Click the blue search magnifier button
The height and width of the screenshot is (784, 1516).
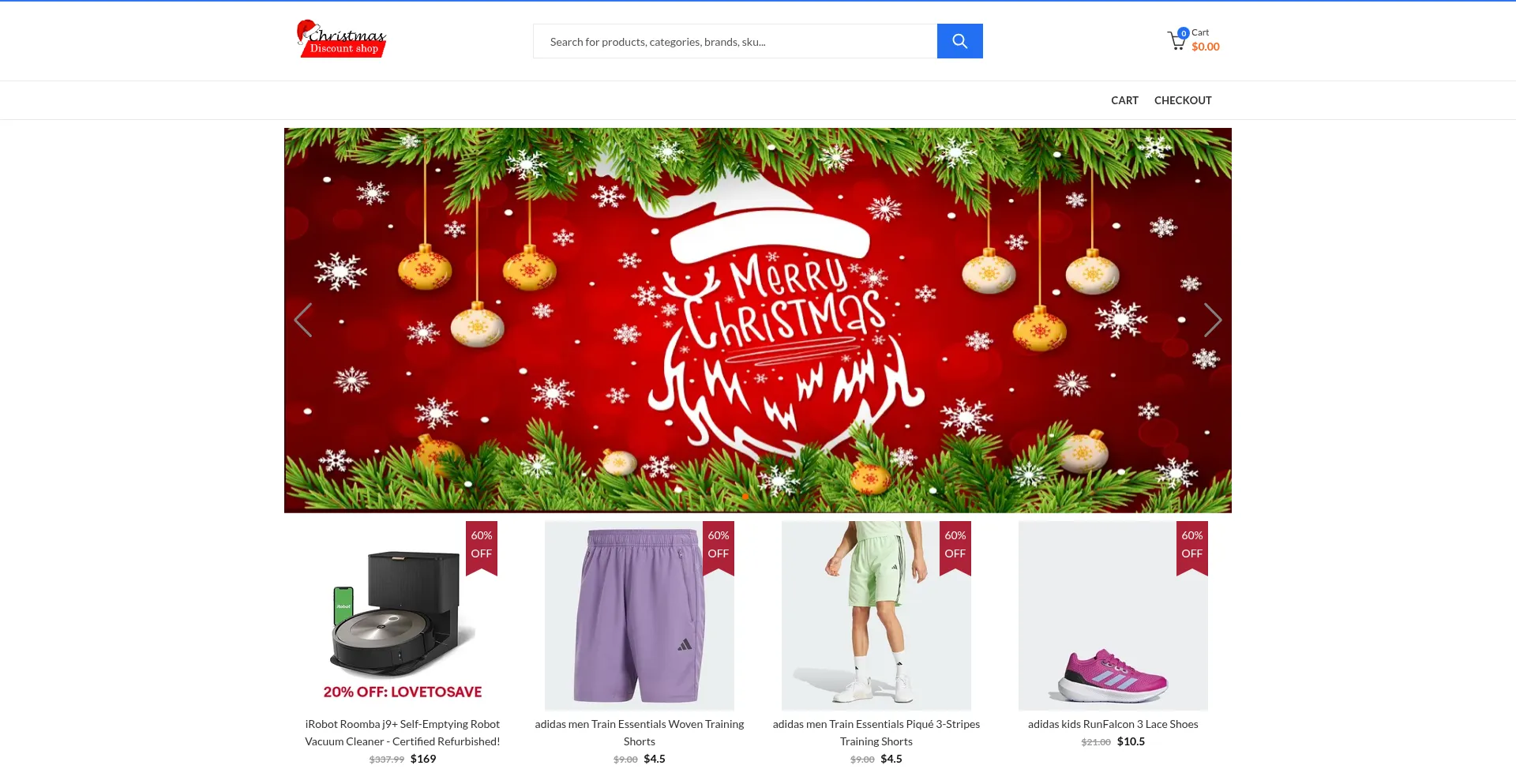[959, 41]
